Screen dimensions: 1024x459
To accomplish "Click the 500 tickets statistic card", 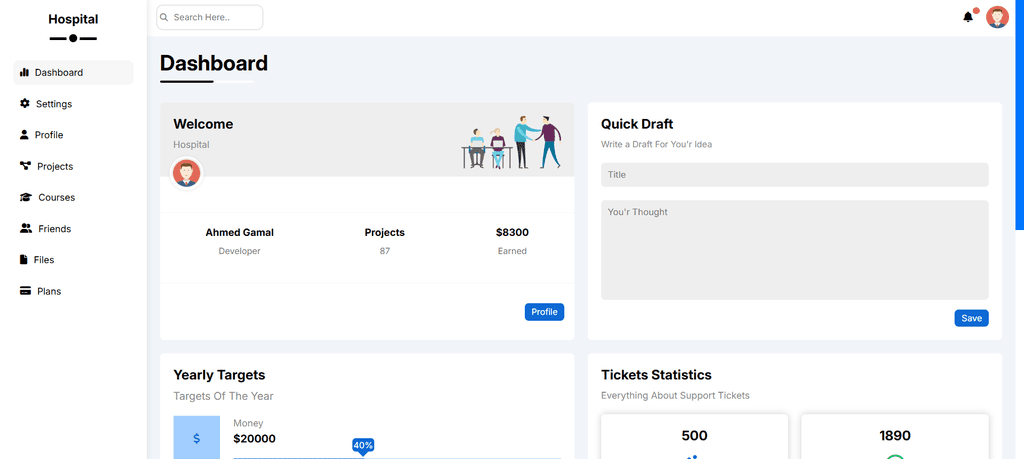I will pyautogui.click(x=694, y=436).
